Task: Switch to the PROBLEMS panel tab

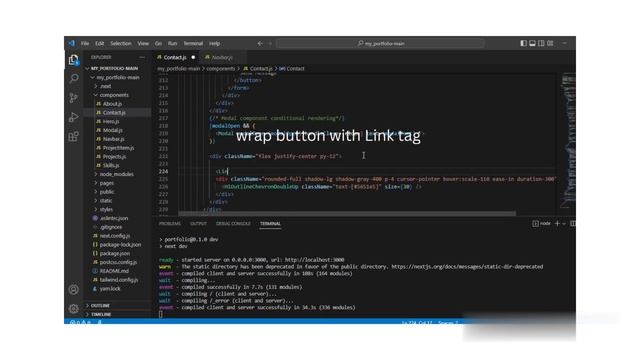Action: 170,224
